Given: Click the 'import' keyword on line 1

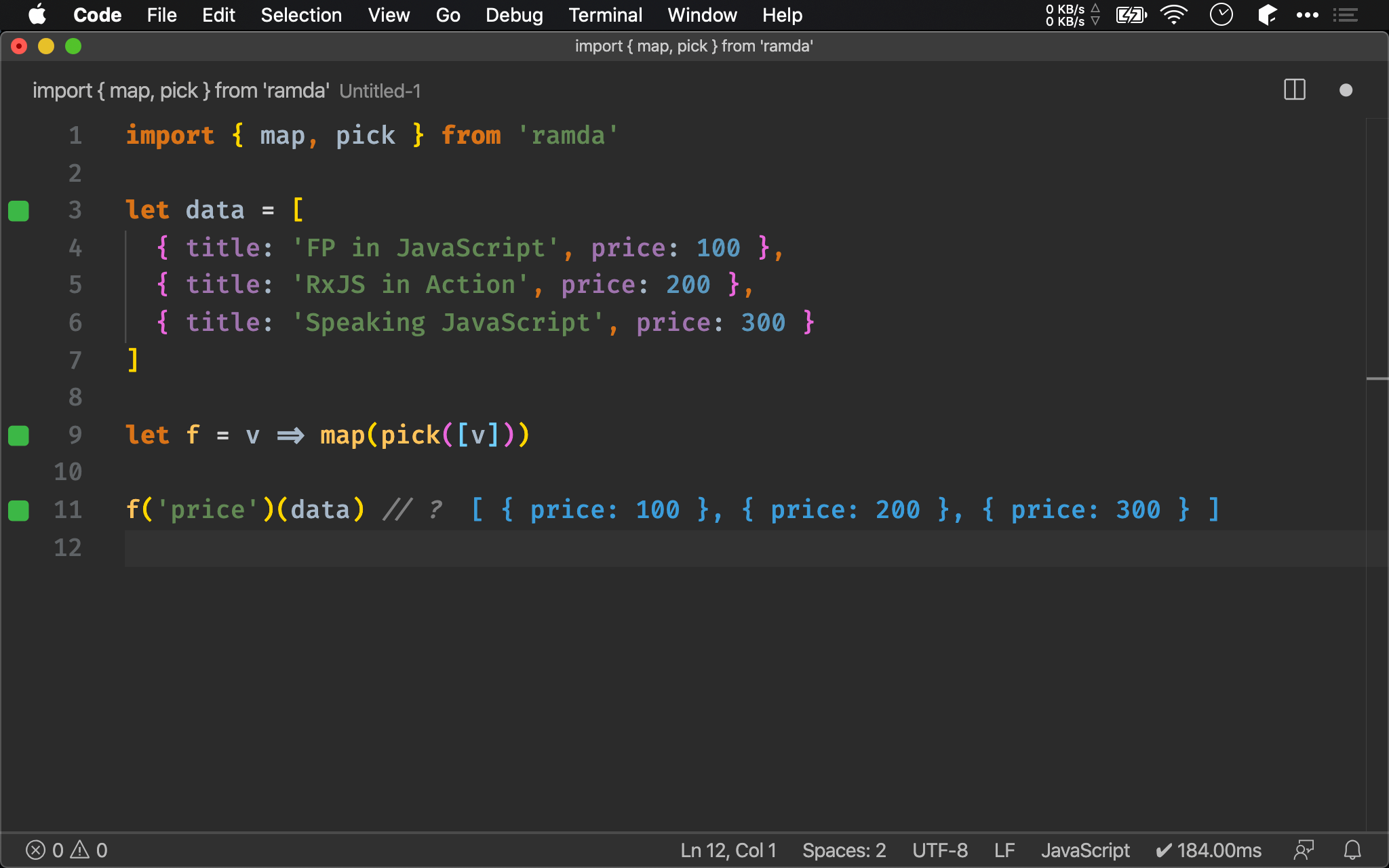Looking at the screenshot, I should coord(170,136).
